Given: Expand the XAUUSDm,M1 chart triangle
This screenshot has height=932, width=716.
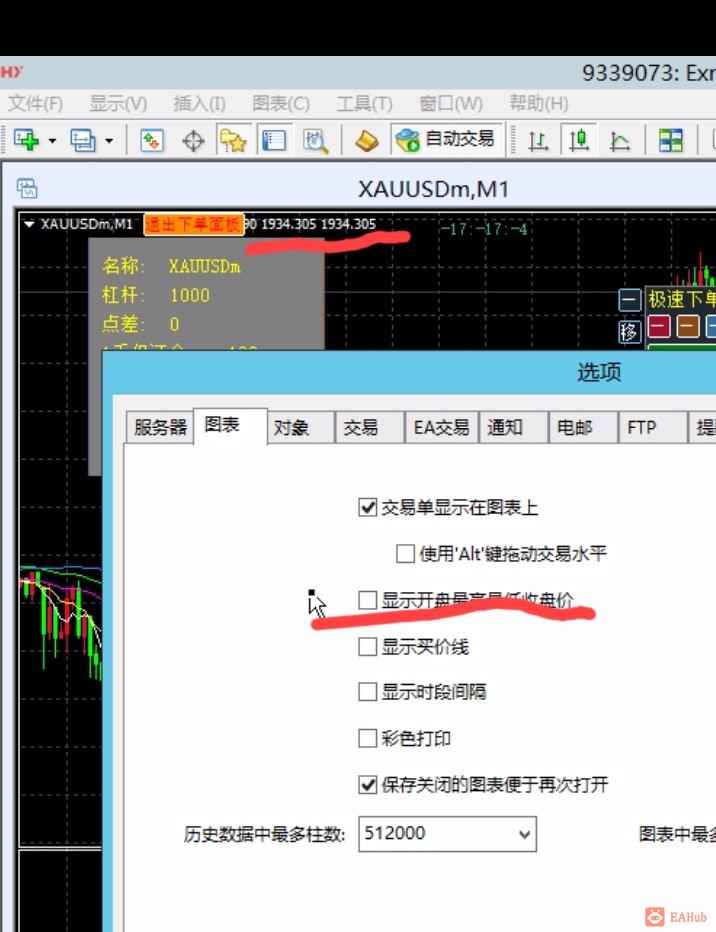Looking at the screenshot, I should (x=29, y=225).
